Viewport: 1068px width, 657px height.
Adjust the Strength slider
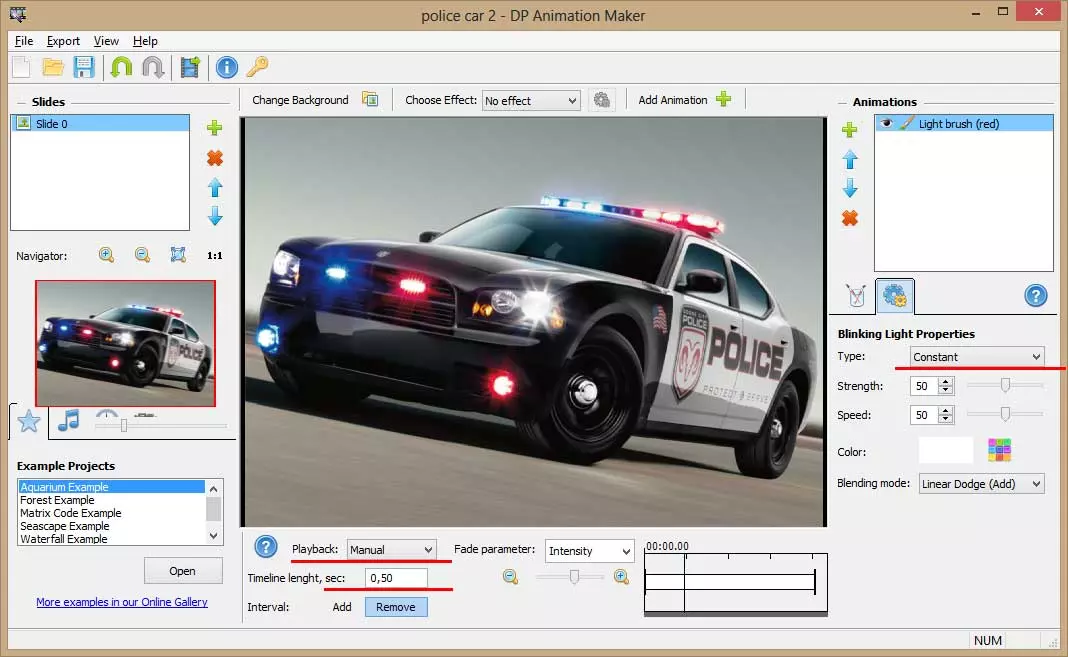pos(1005,385)
